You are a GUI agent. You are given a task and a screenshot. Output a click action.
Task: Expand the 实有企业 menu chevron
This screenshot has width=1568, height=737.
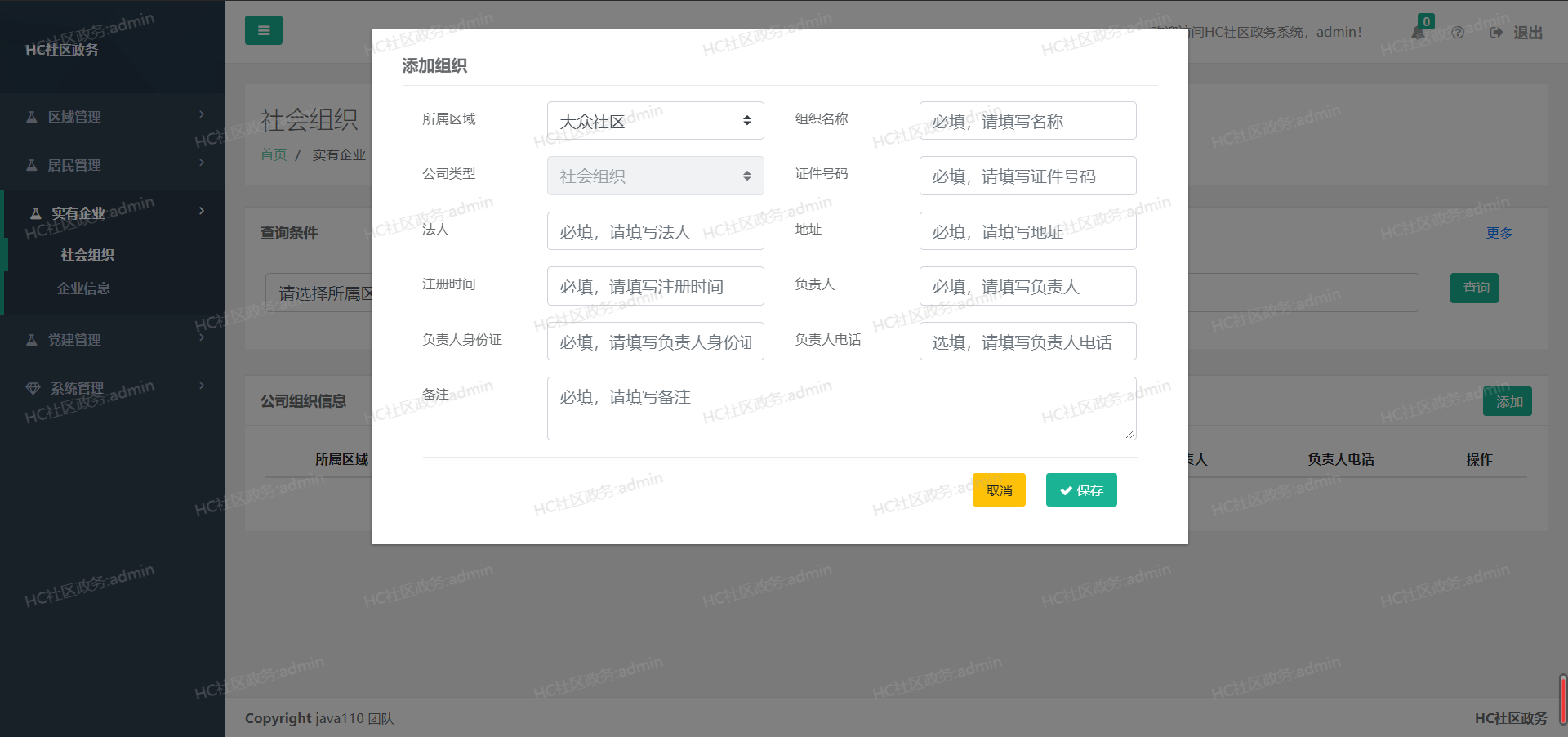click(202, 211)
